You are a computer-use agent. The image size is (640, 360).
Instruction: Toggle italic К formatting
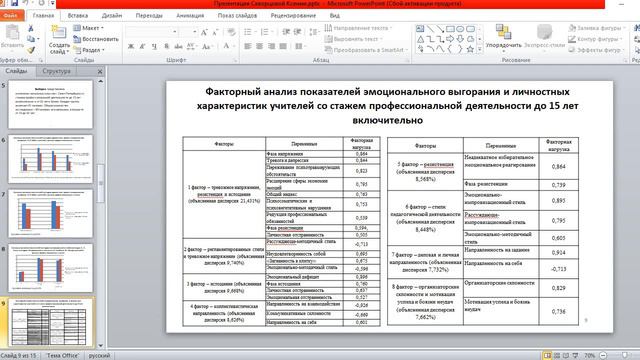click(x=142, y=47)
